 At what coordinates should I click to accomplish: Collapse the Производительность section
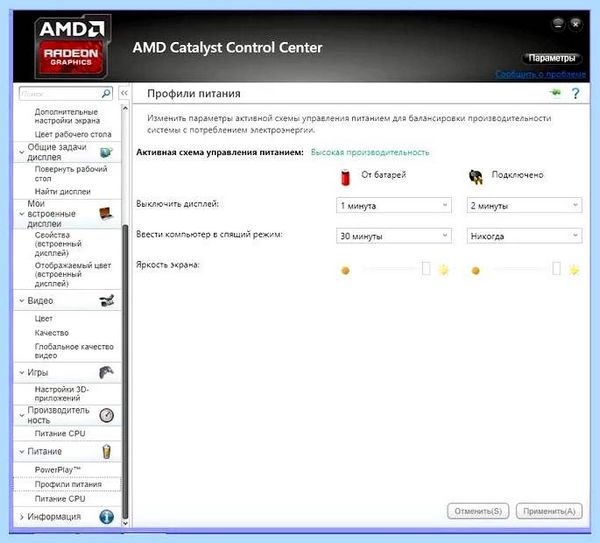pos(22,415)
